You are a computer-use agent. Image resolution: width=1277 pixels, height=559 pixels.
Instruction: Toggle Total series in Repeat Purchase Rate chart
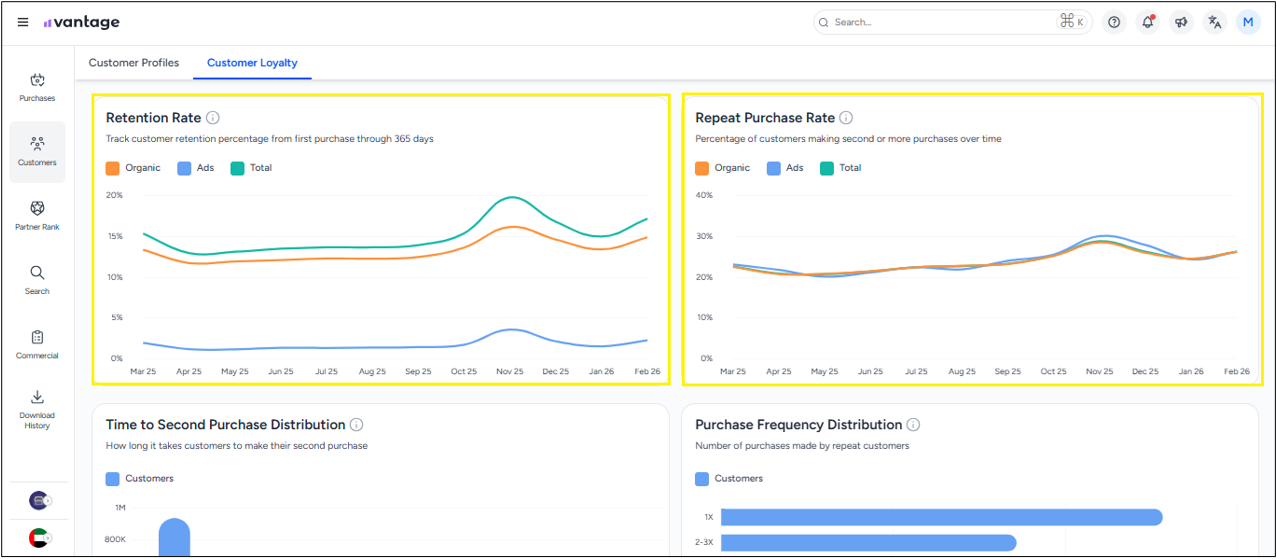click(x=840, y=168)
